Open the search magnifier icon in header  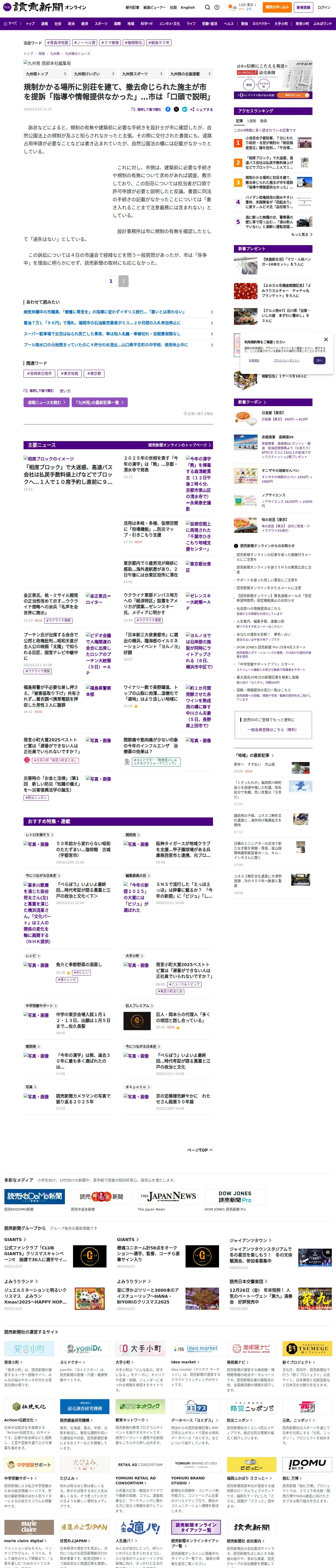pos(207,7)
